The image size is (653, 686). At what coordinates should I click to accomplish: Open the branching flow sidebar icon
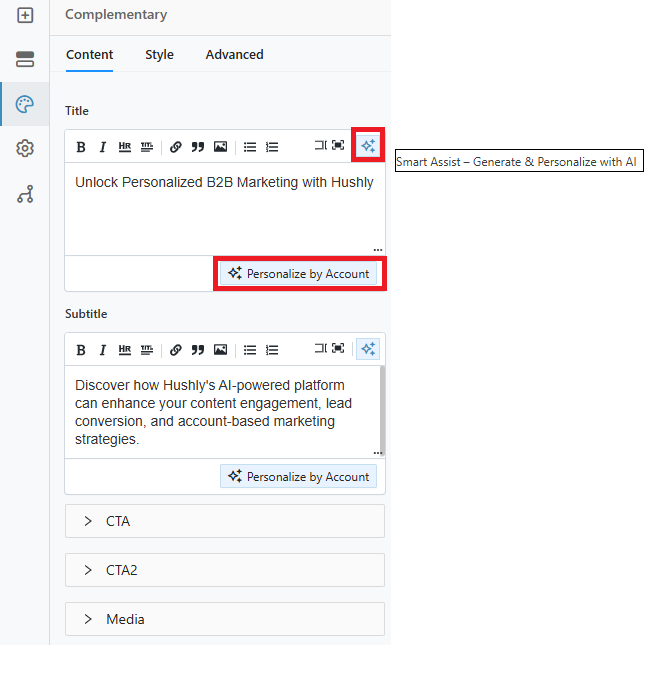[25, 194]
